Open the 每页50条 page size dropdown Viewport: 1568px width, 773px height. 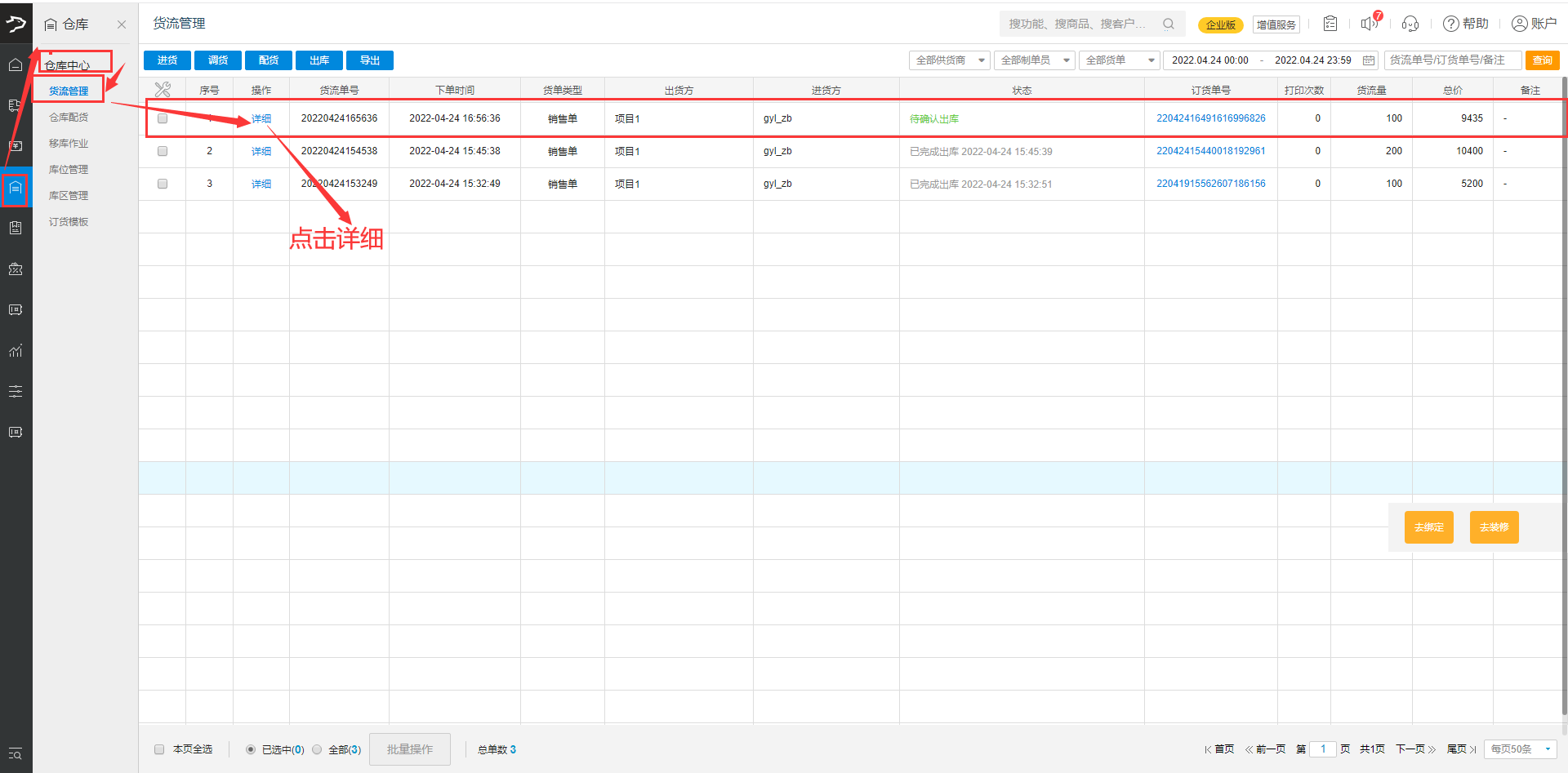tap(1520, 749)
